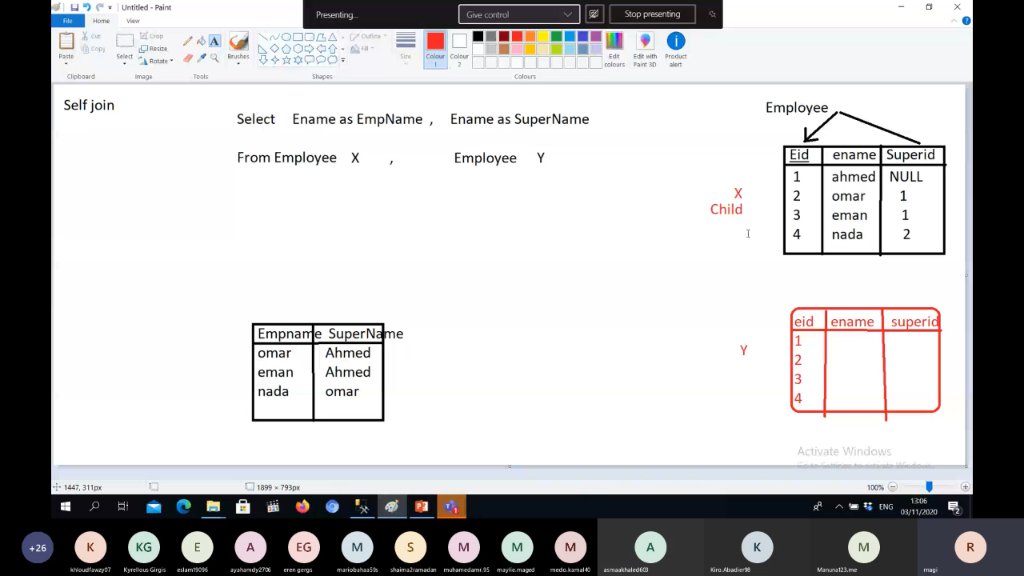Choose the five-point star shape
This screenshot has height=576, width=1024.
[x=286, y=59]
